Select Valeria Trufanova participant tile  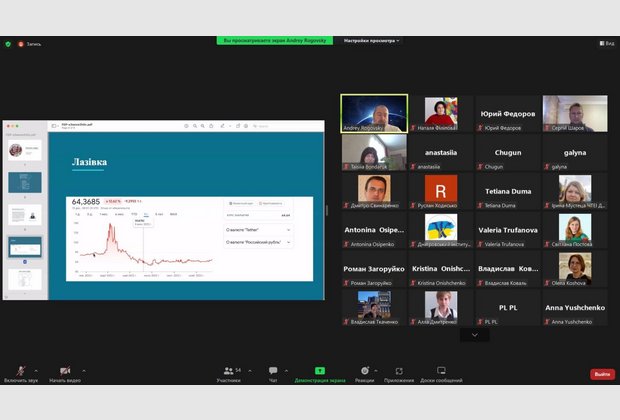(508, 230)
